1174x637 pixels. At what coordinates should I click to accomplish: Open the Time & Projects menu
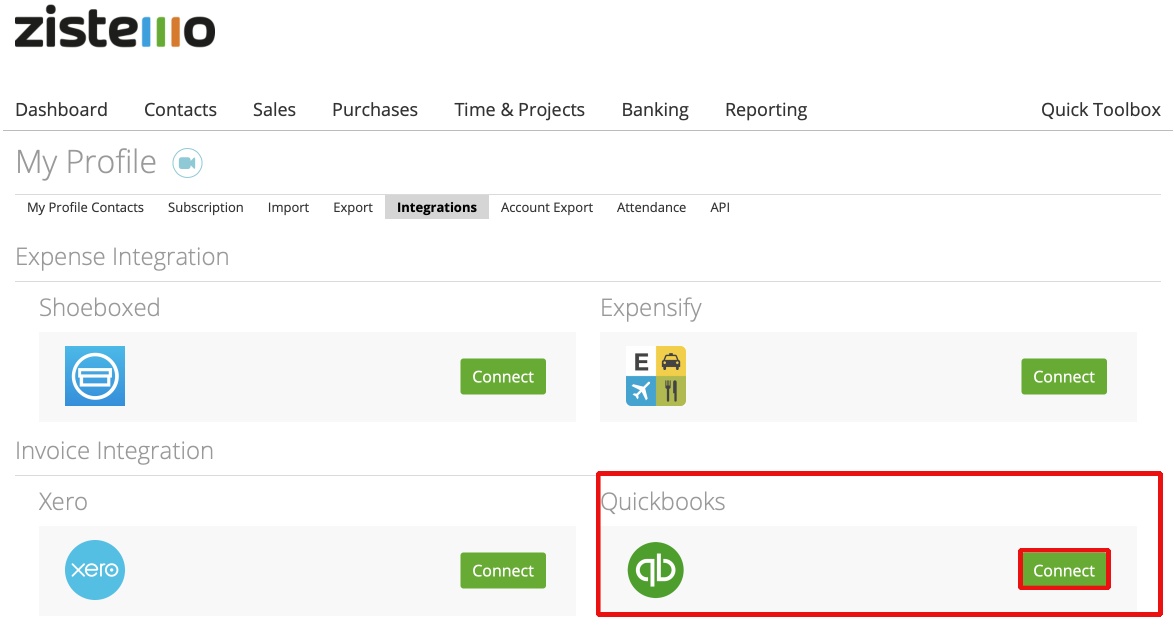pyautogui.click(x=519, y=109)
